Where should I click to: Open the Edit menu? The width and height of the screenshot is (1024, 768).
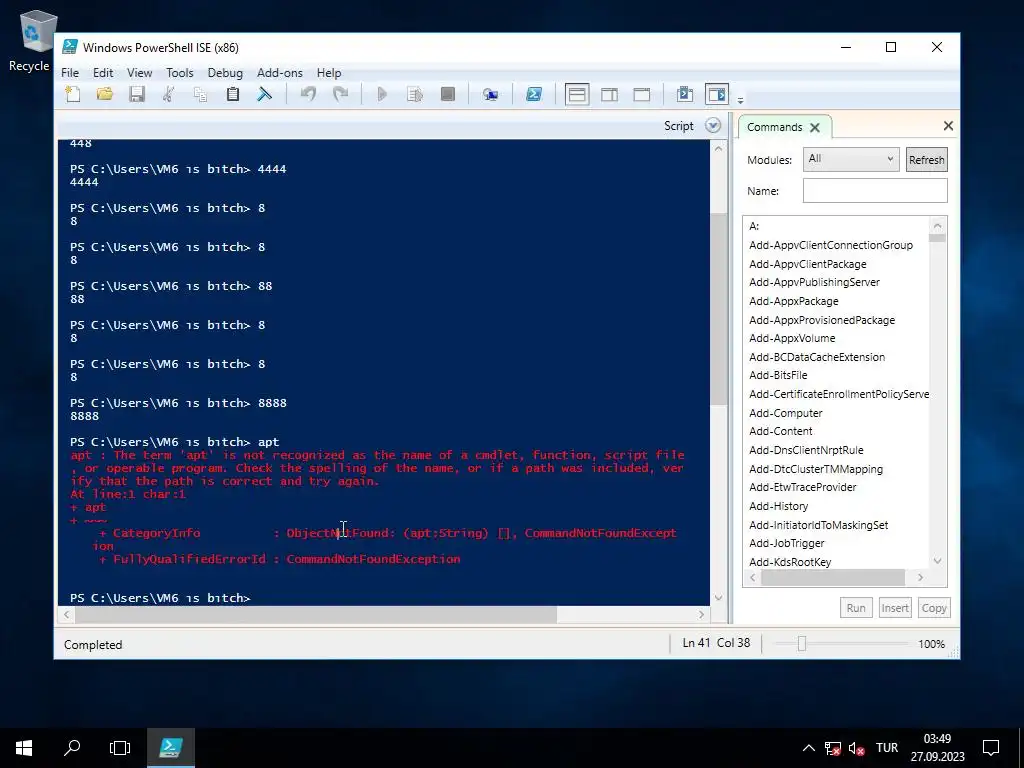103,72
